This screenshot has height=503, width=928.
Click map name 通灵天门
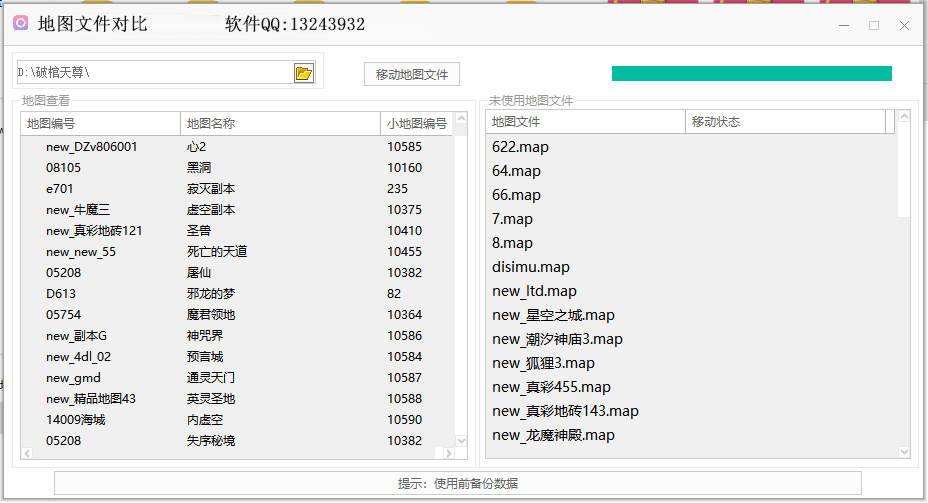point(211,378)
